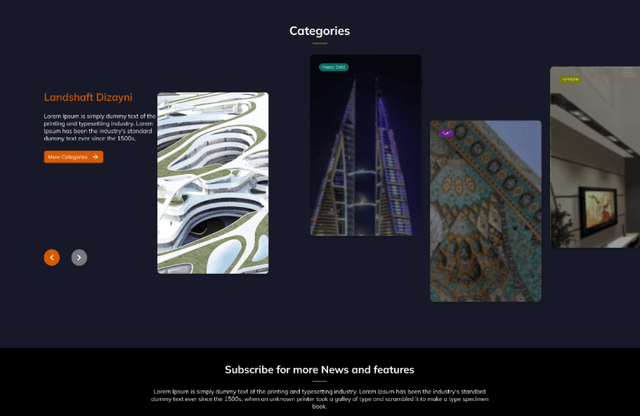This screenshot has height=416, width=640.
Task: Open the white landscape architecture image card
Action: (x=213, y=183)
